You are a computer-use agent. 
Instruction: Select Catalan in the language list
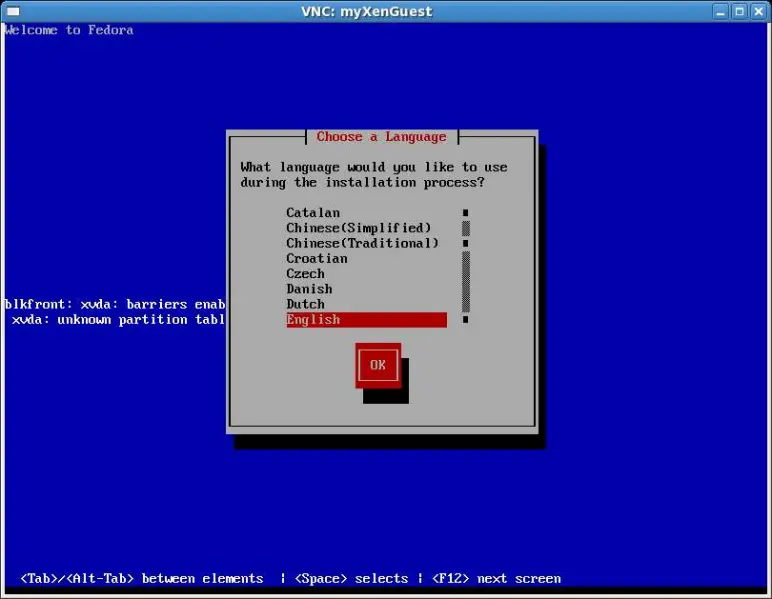(x=313, y=213)
